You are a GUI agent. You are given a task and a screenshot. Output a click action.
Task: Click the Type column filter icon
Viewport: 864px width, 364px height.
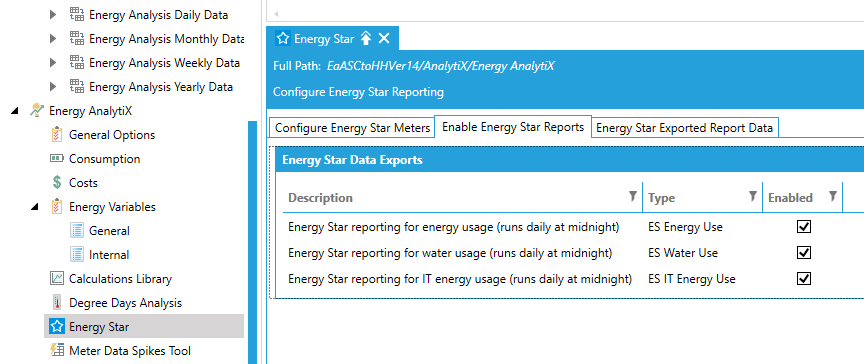pos(752,197)
